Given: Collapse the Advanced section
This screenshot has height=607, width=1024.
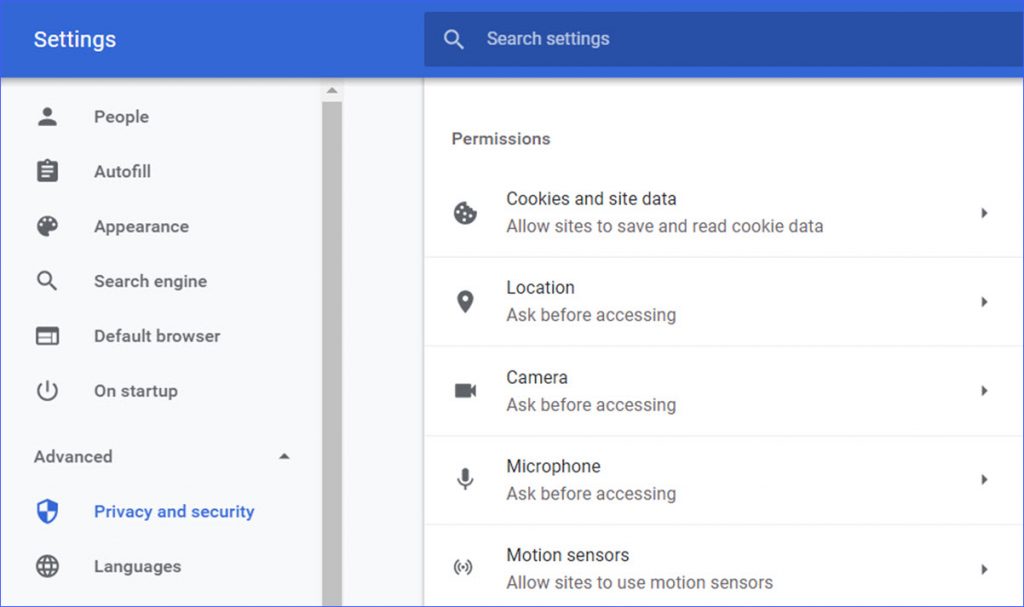Looking at the screenshot, I should coord(284,456).
